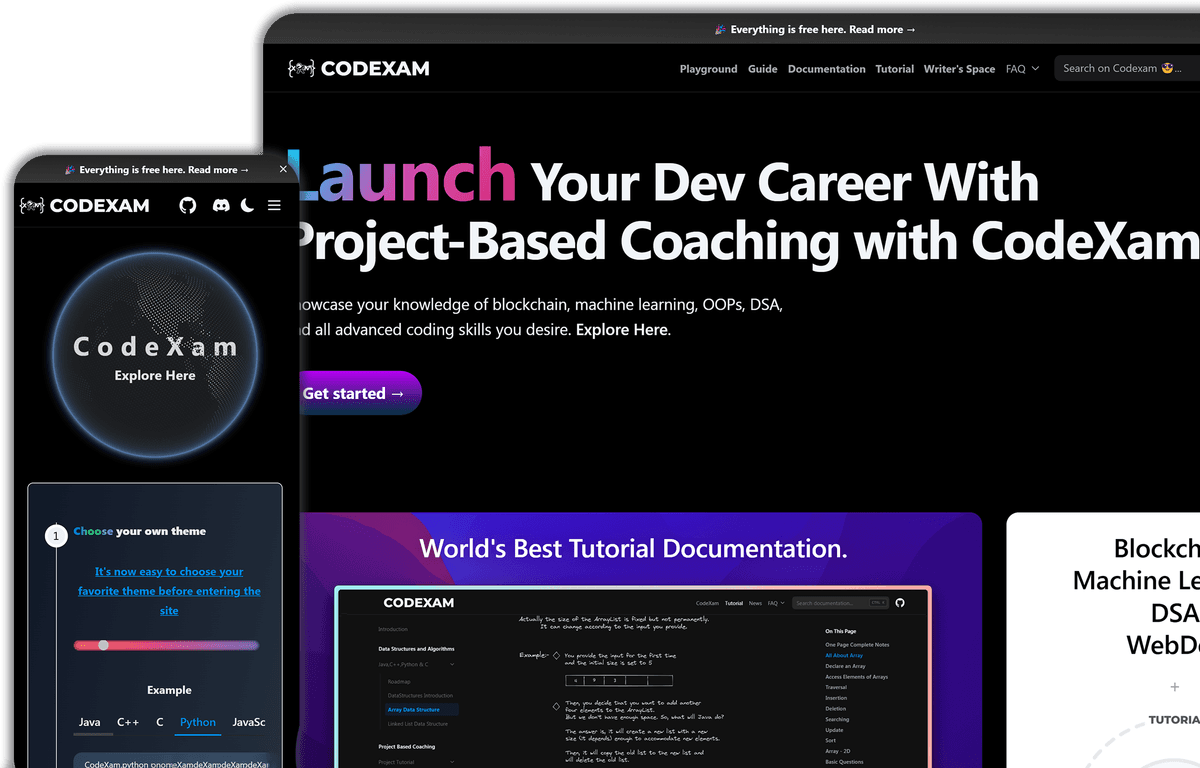Open the Tutorial nav item
Screen dimensions: 1200x768
895,69
